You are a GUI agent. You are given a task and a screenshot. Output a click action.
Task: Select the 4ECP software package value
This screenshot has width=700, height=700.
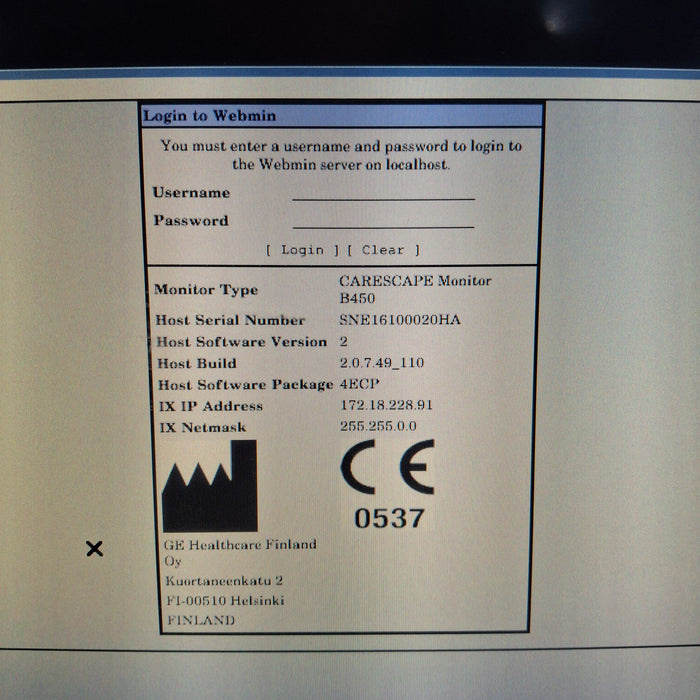[x=360, y=384]
